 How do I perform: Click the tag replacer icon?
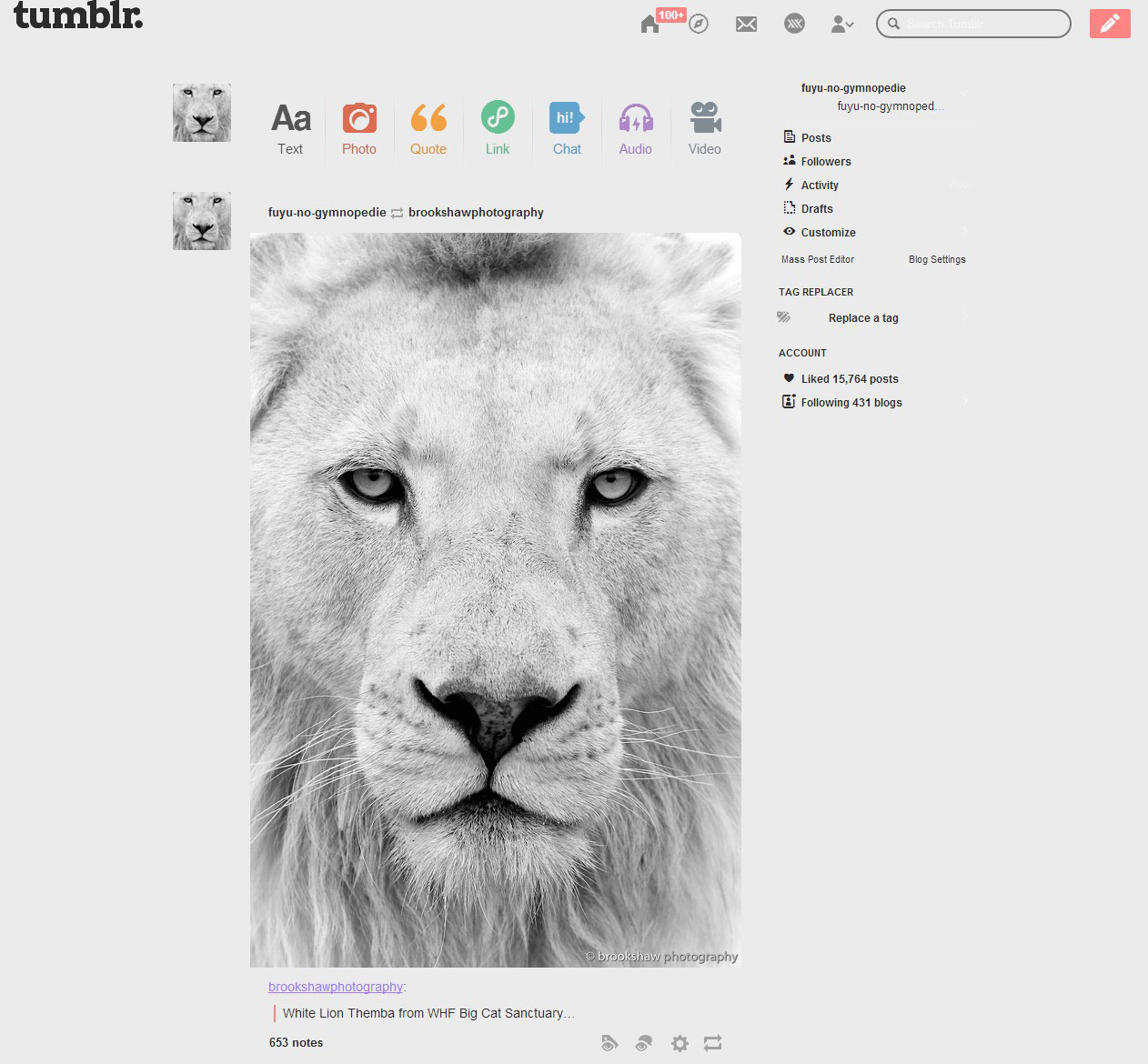(783, 317)
